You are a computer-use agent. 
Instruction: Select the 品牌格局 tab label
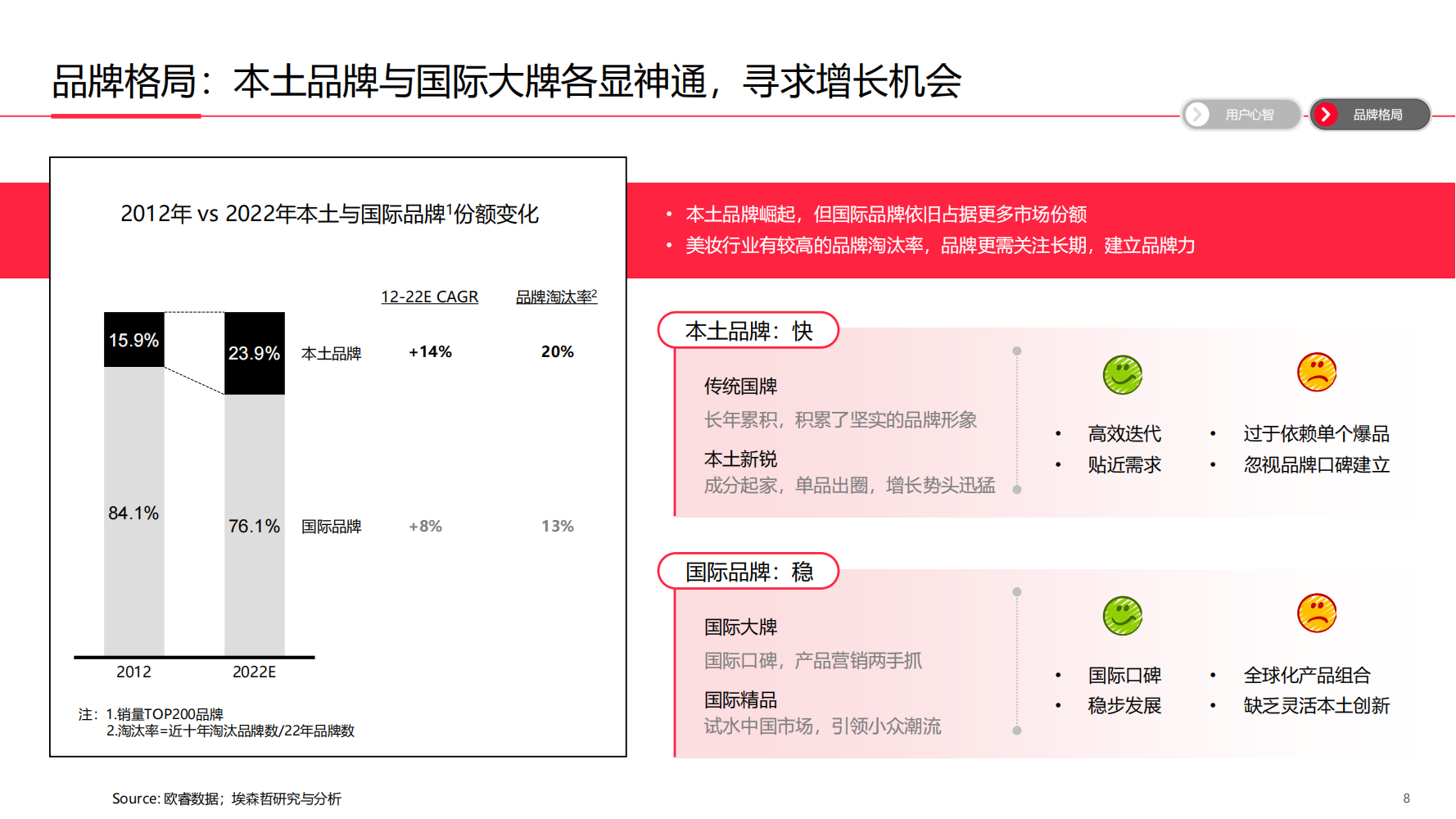coord(1377,115)
